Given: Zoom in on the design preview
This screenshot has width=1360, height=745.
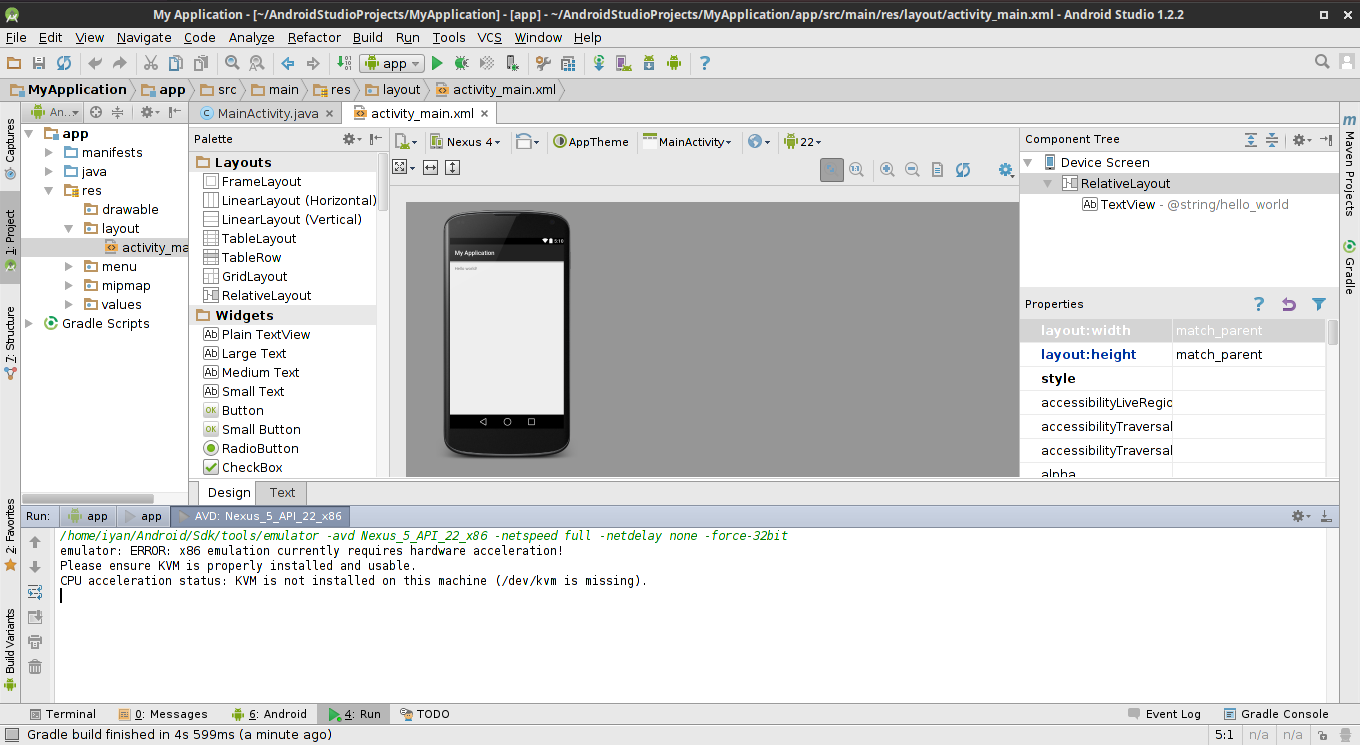Looking at the screenshot, I should tap(887, 170).
